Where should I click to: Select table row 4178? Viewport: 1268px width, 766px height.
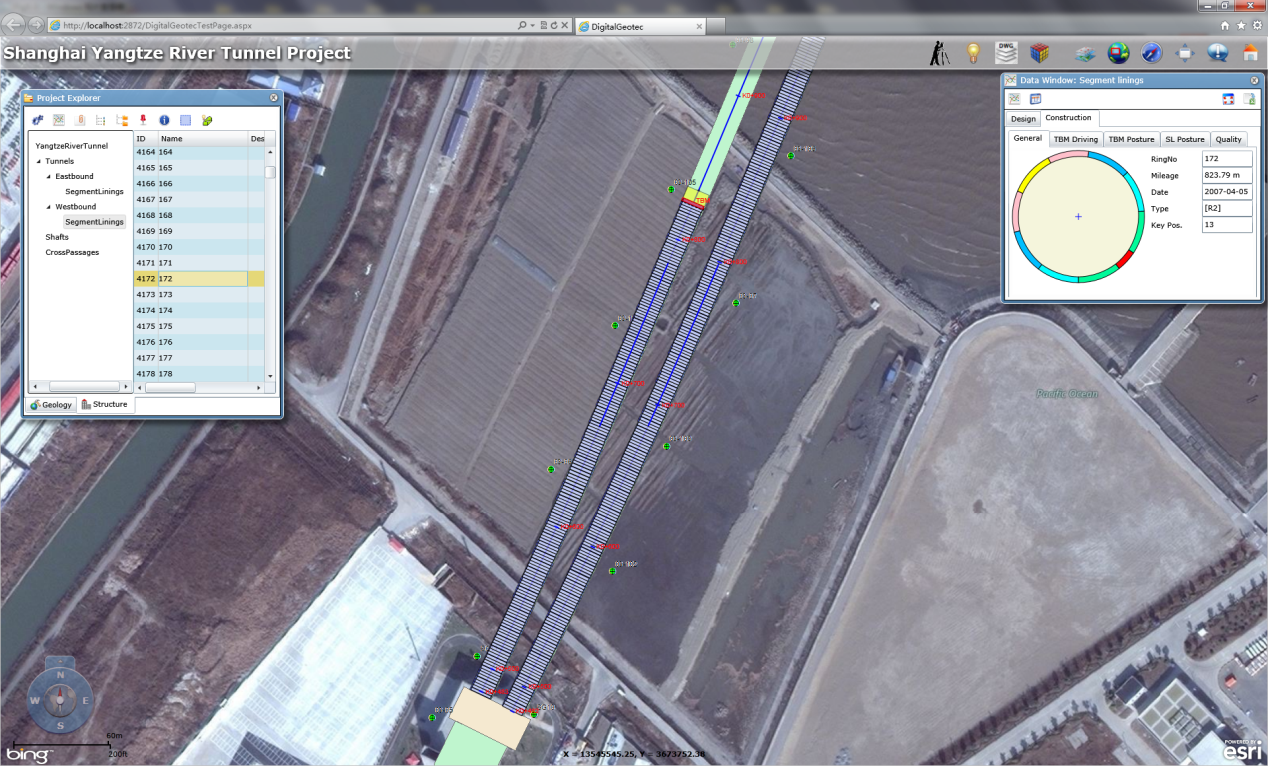[199, 374]
